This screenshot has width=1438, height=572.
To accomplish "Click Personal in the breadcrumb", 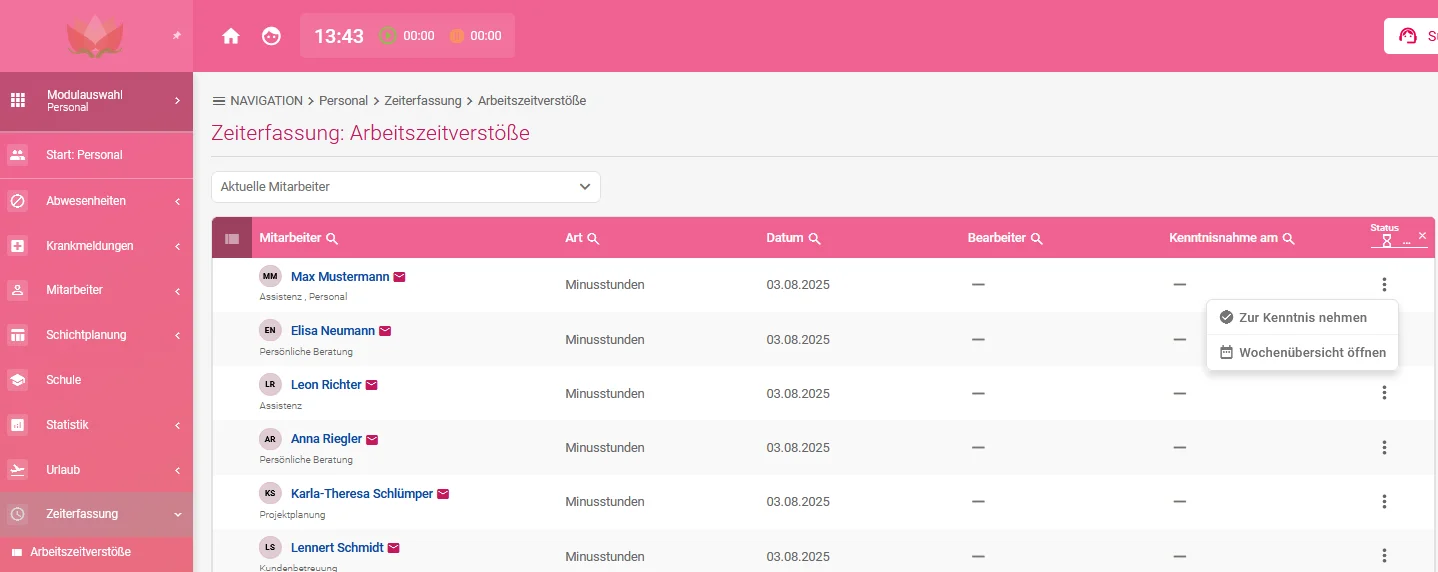I will [344, 101].
